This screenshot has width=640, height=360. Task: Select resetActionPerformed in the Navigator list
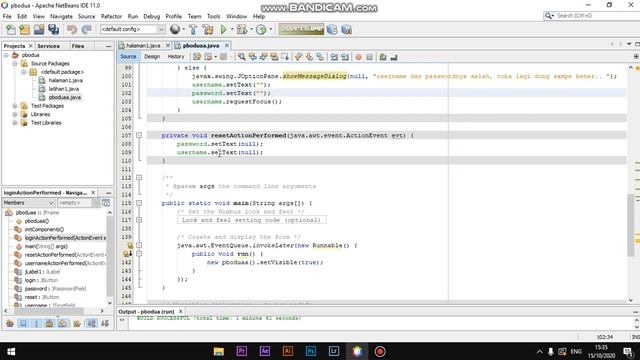[64, 255]
